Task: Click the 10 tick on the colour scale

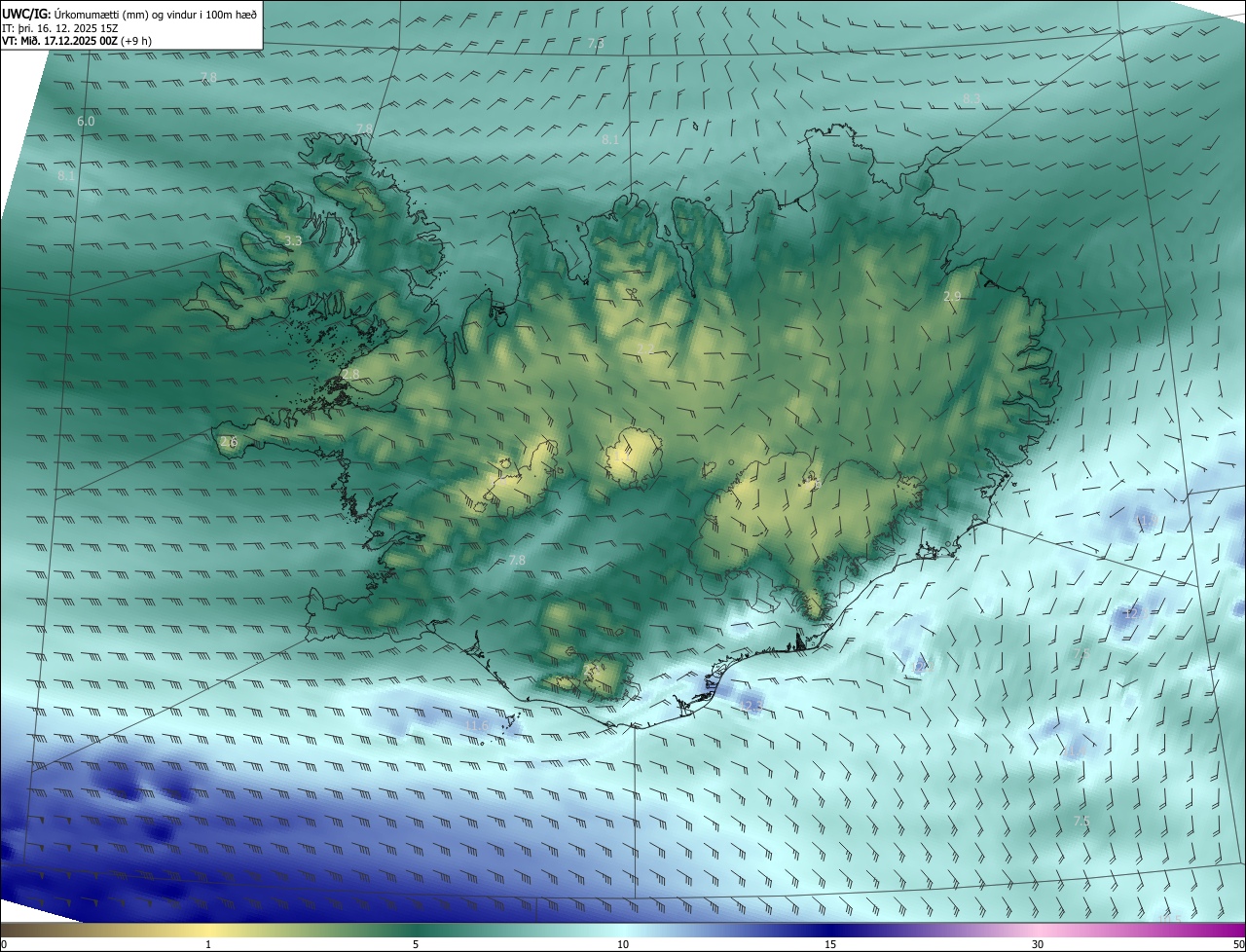Action: click(x=623, y=944)
